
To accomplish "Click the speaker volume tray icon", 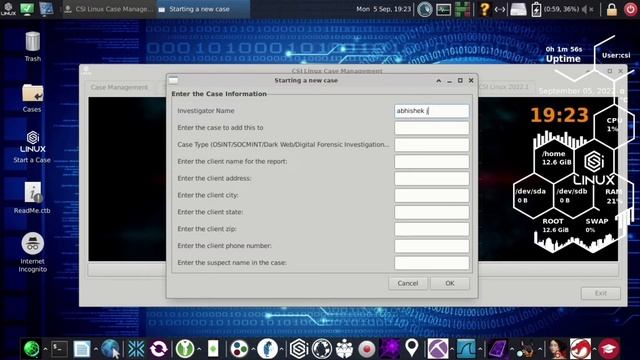I will (587, 9).
